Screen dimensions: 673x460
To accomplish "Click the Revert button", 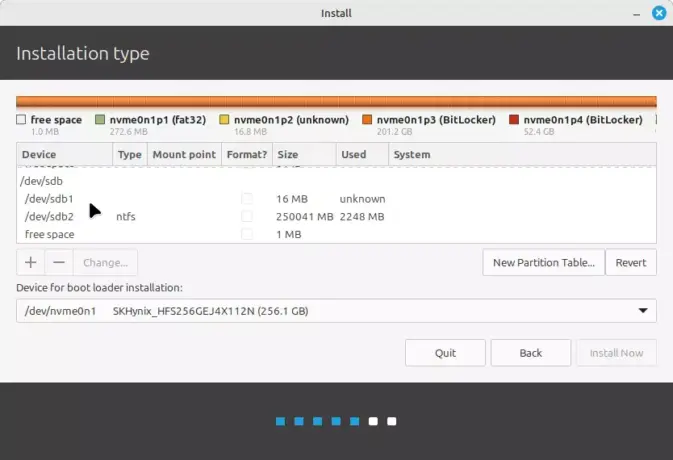I will coord(631,263).
